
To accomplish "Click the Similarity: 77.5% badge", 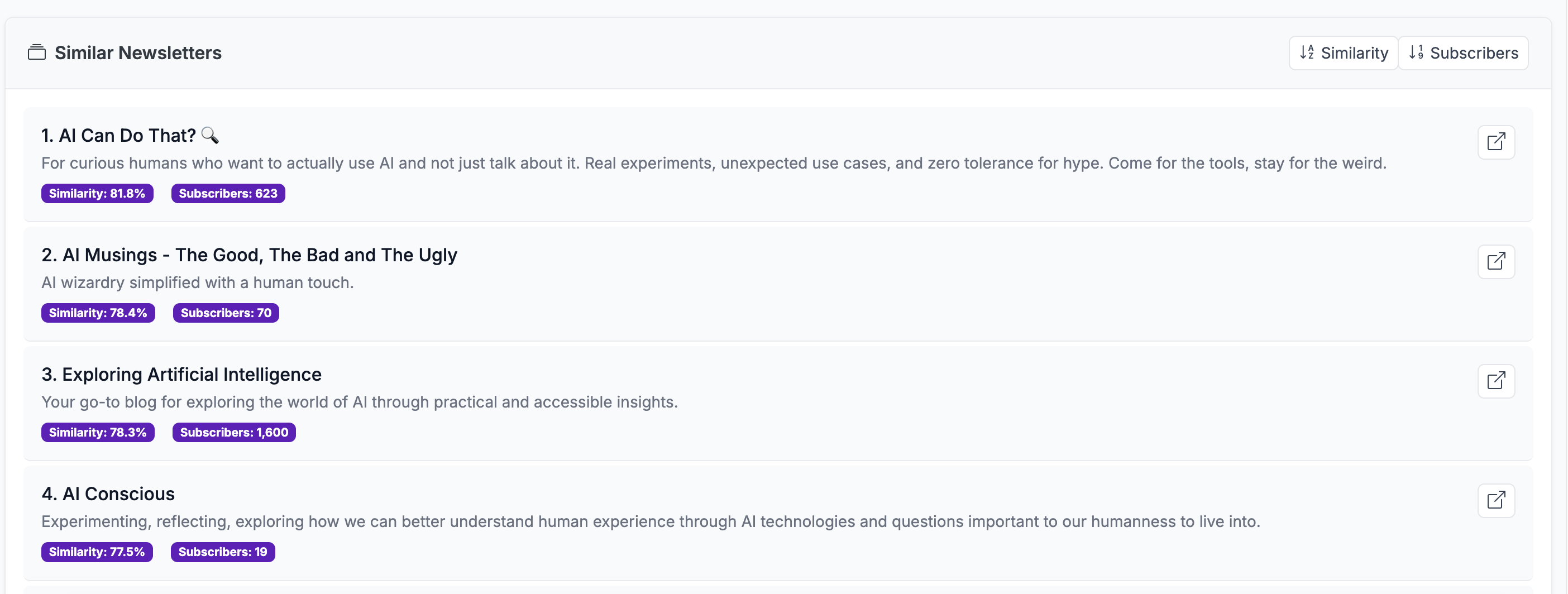I will (97, 552).
